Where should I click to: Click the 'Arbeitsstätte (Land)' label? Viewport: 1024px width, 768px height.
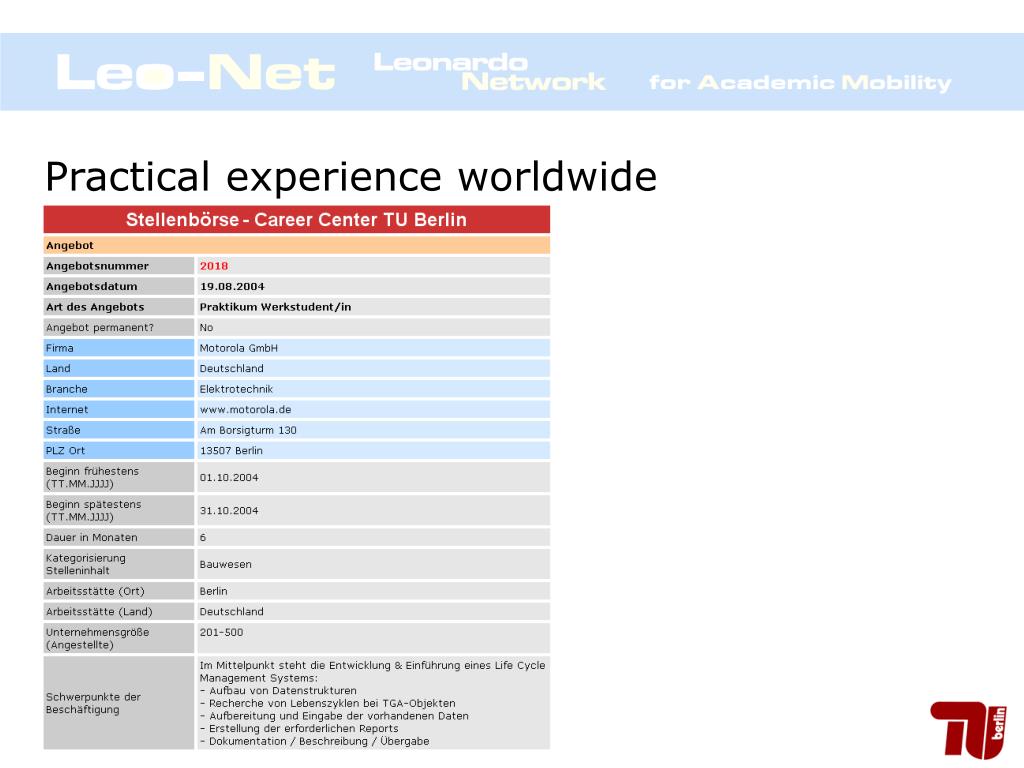point(99,612)
